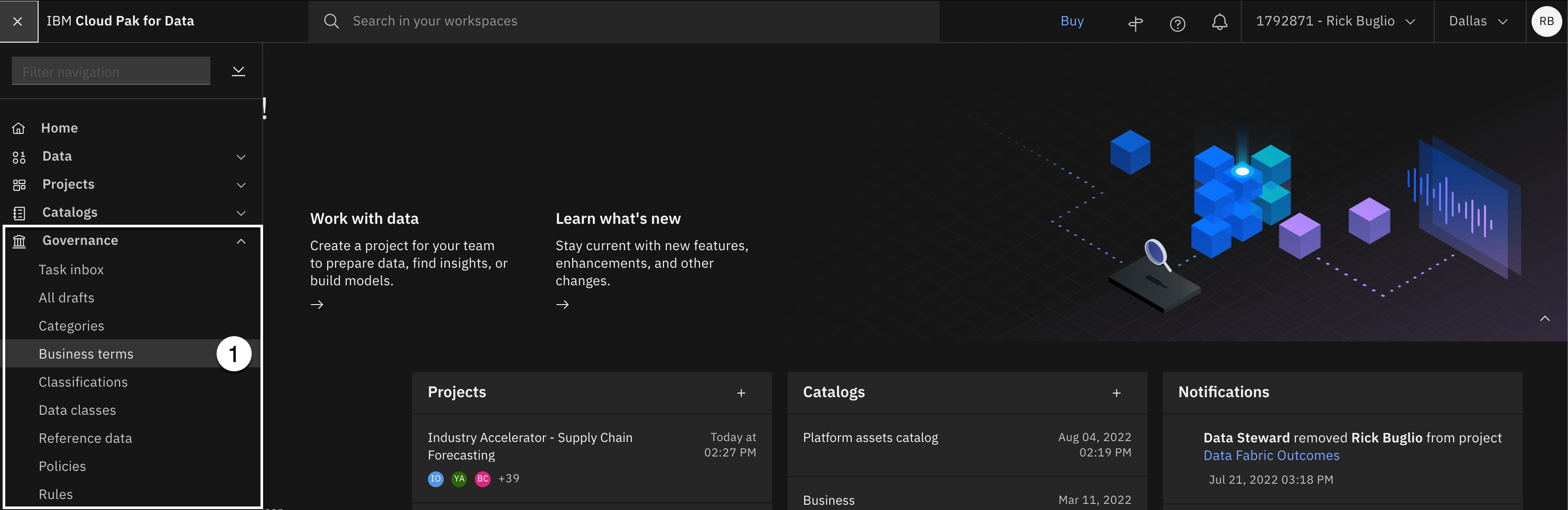Collapse the Governance section
This screenshot has height=510, width=1568.
241,241
